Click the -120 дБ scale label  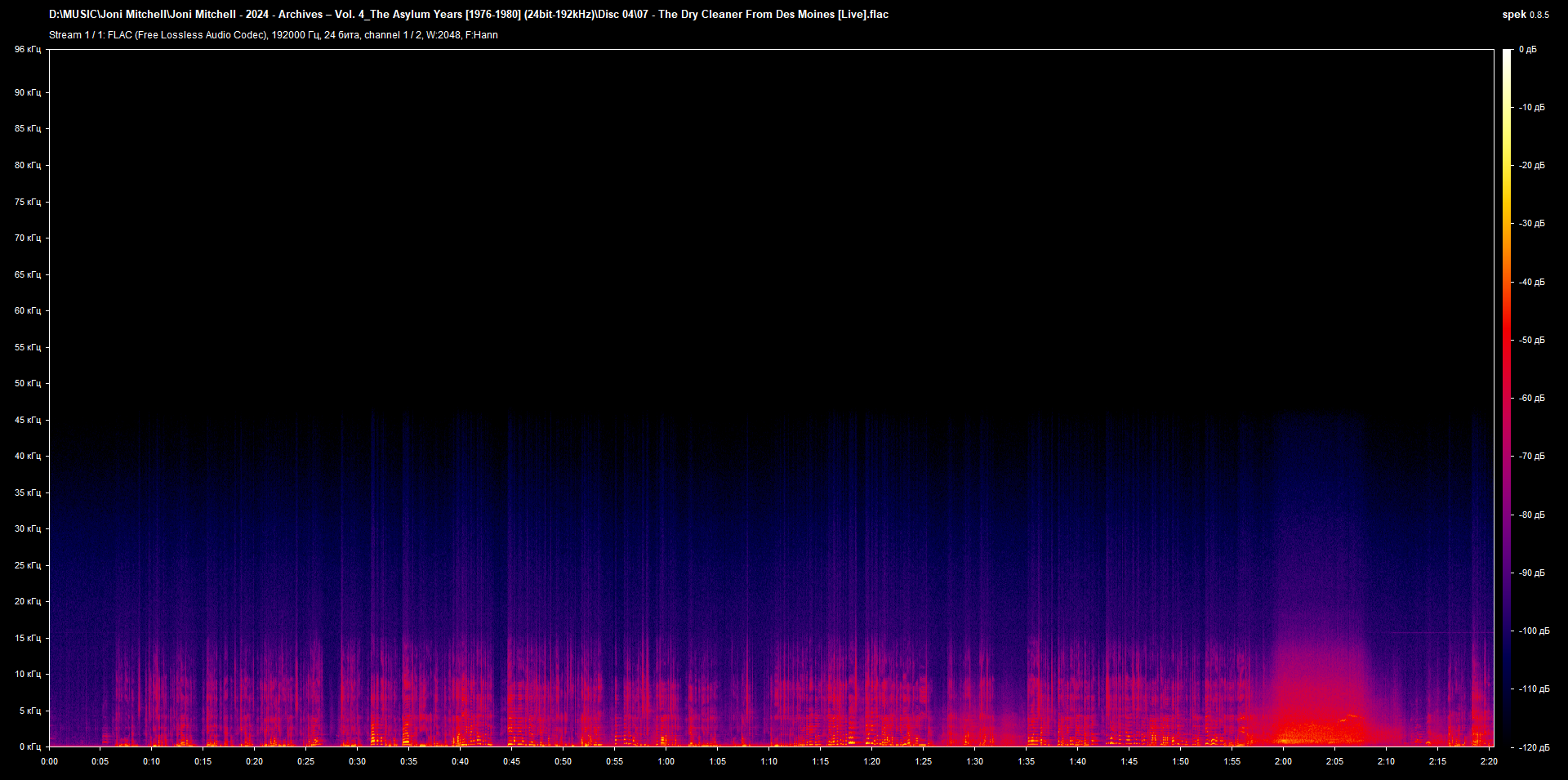coord(1534,747)
